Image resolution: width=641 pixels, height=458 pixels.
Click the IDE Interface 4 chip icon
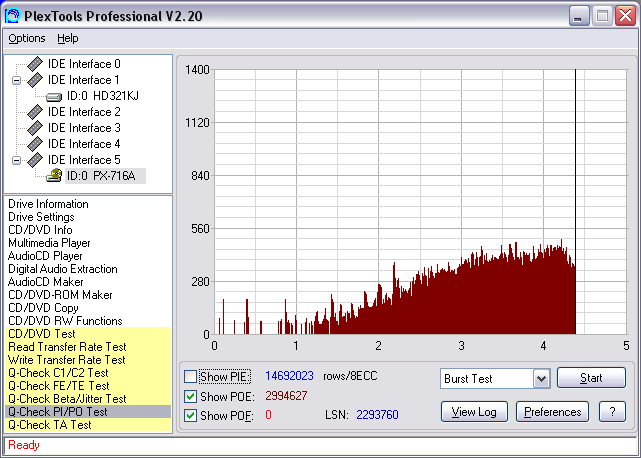coord(35,144)
